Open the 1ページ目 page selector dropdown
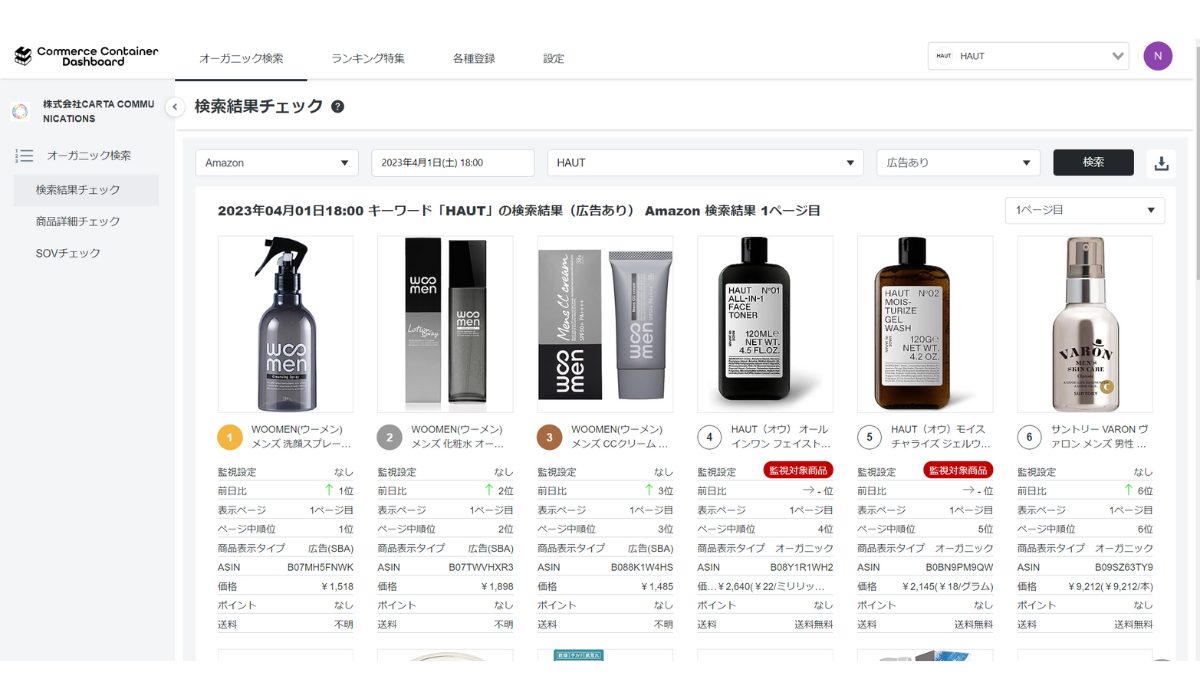This screenshot has height=700, width=1200. click(x=1085, y=210)
